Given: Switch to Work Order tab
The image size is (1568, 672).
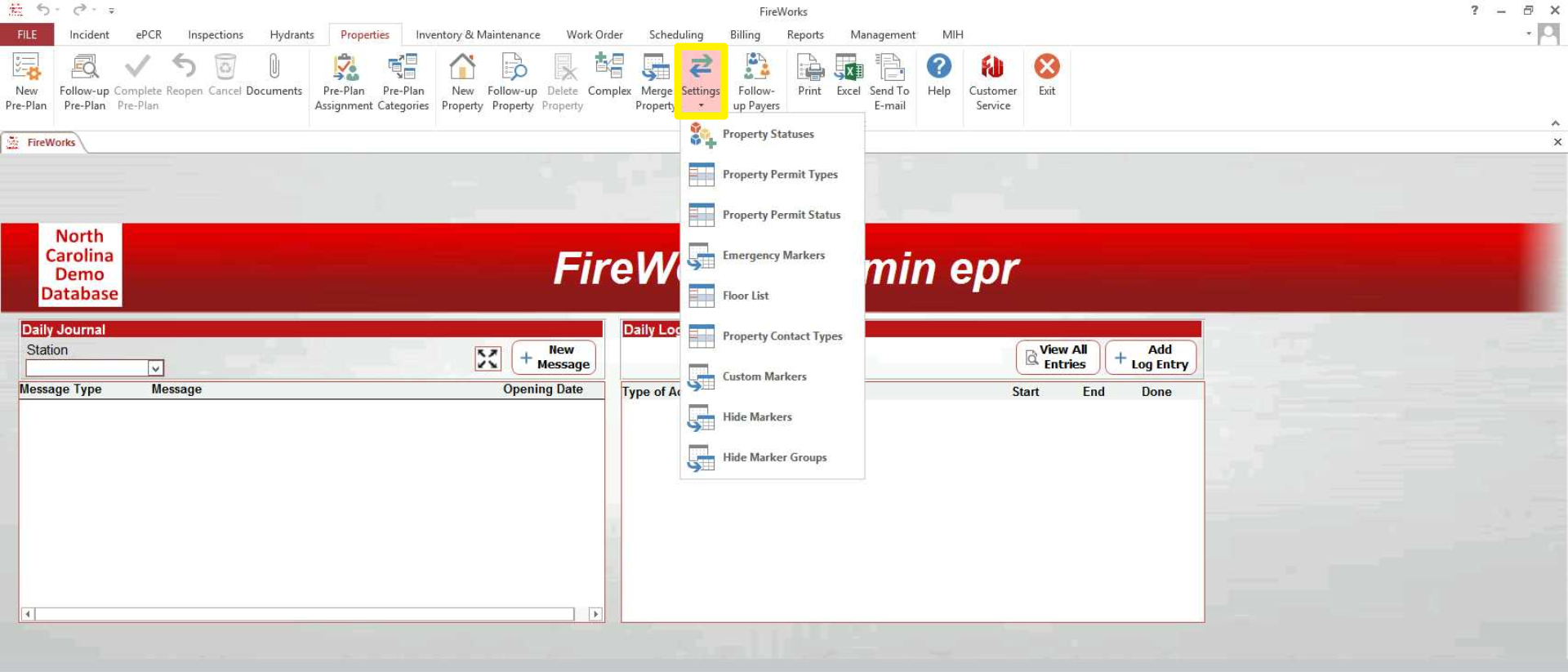Looking at the screenshot, I should coord(595,34).
